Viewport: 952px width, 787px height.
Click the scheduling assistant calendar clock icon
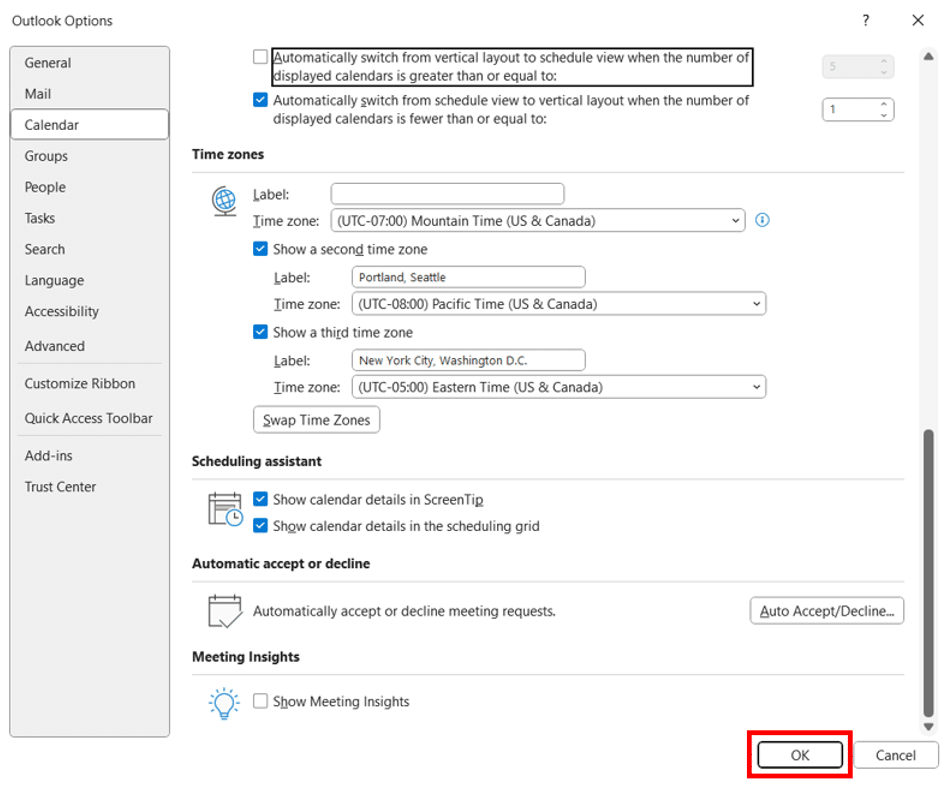click(225, 509)
